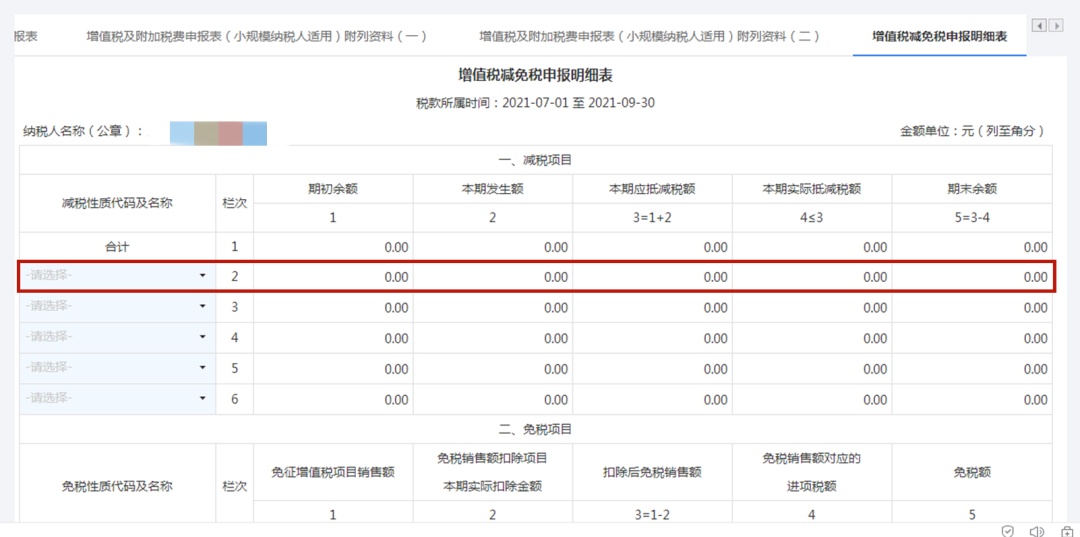Open the row 2 tax reduction code dropdown
This screenshot has height=537, width=1080.
pos(118,276)
